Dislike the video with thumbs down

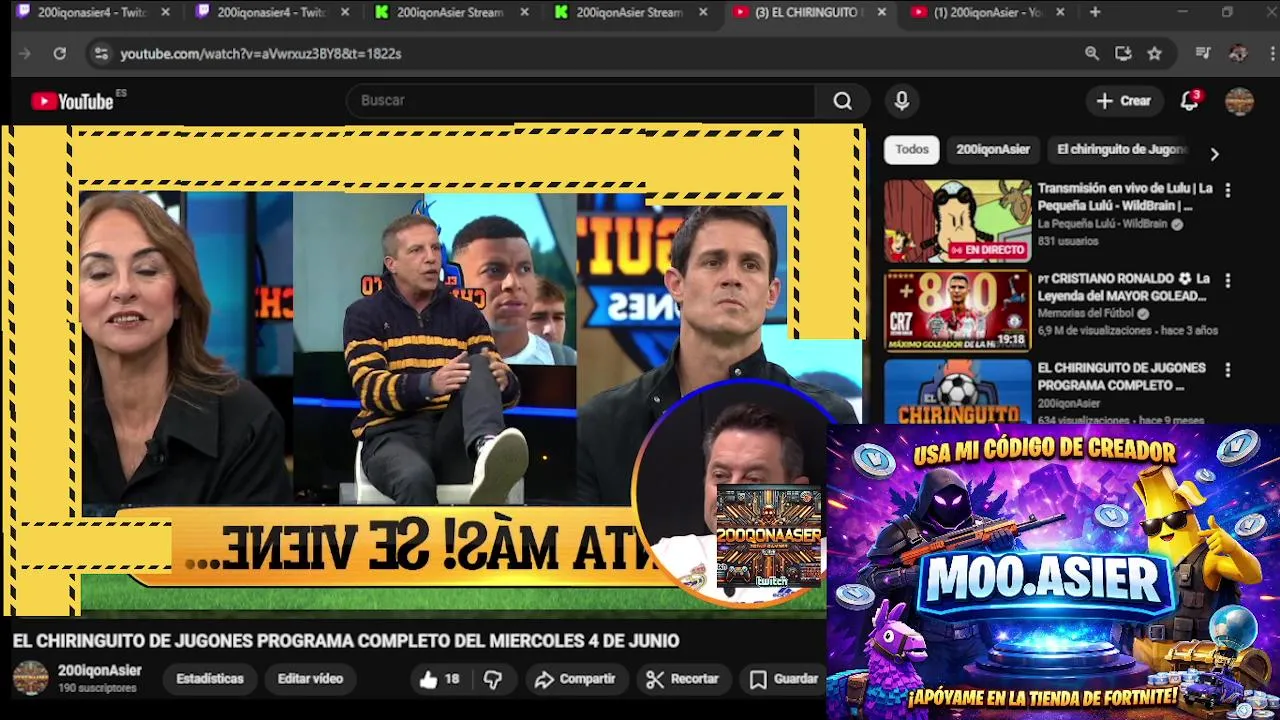[x=493, y=679]
